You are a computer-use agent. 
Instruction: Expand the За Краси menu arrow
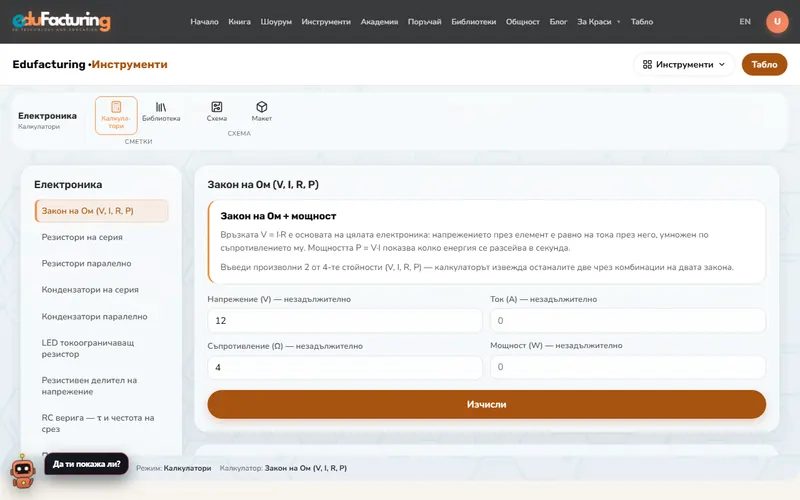click(619, 22)
